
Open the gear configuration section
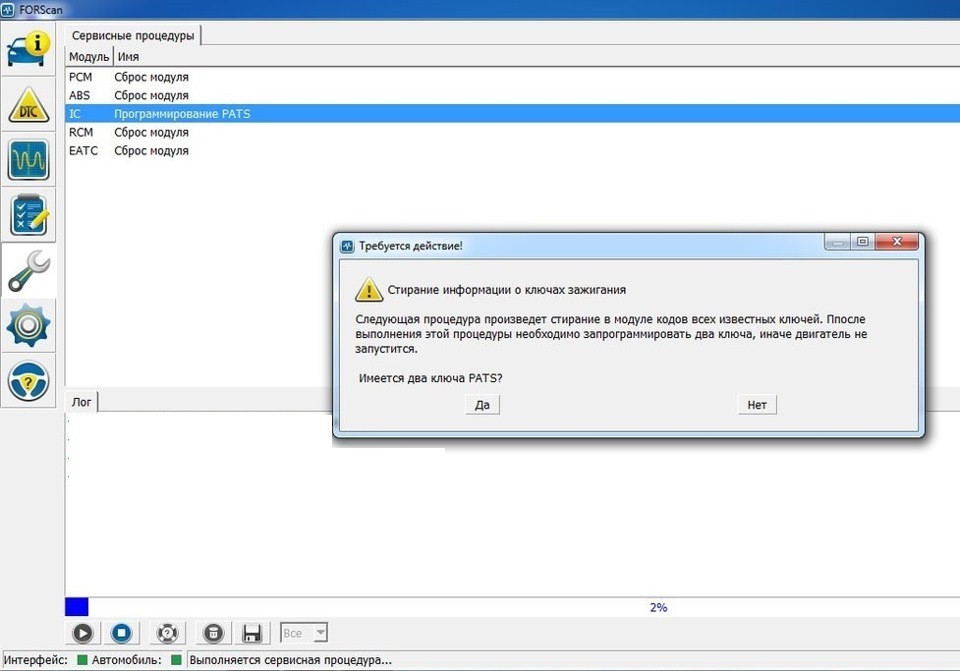[x=29, y=325]
